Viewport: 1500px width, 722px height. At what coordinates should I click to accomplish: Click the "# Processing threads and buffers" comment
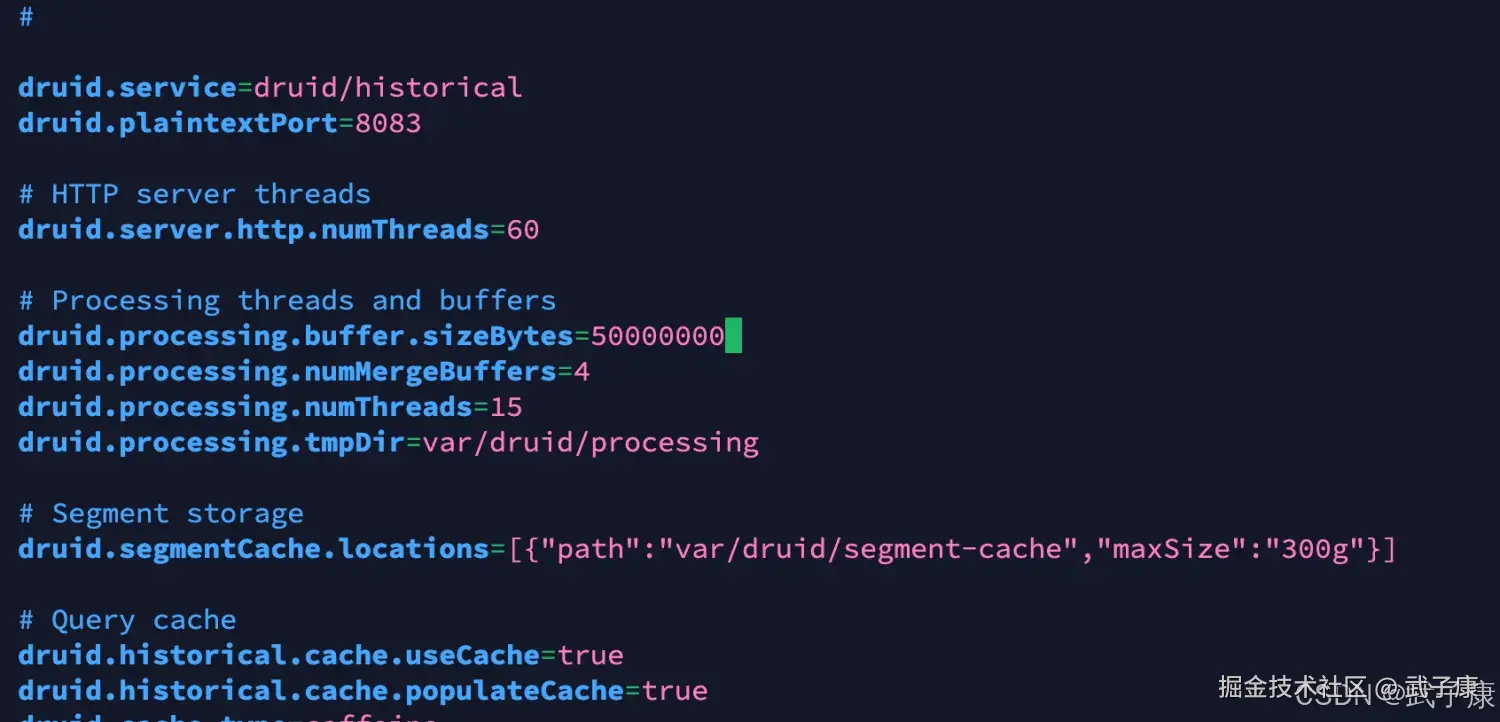pos(287,301)
